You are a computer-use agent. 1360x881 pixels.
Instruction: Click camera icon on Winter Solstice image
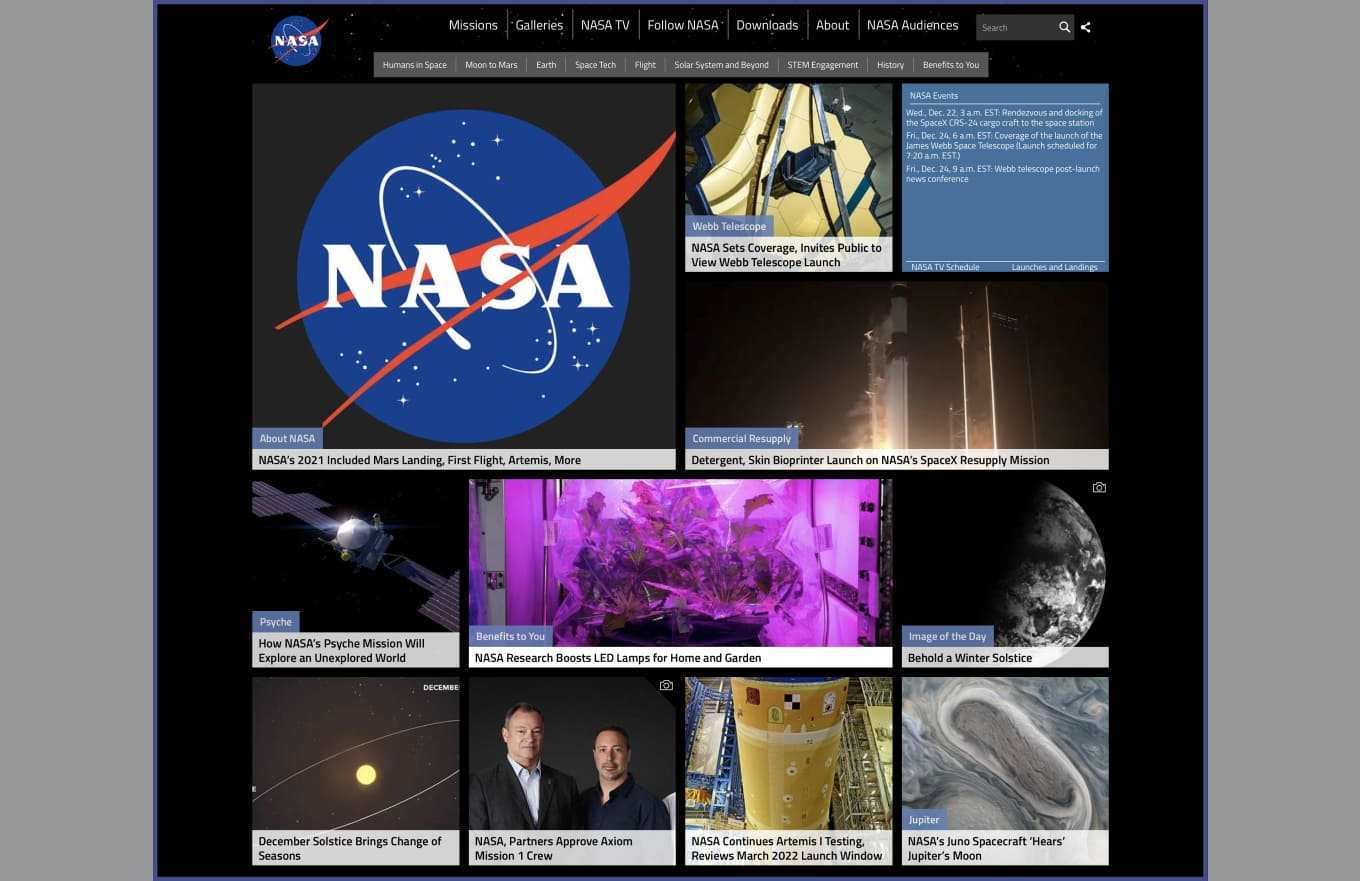pyautogui.click(x=1099, y=488)
